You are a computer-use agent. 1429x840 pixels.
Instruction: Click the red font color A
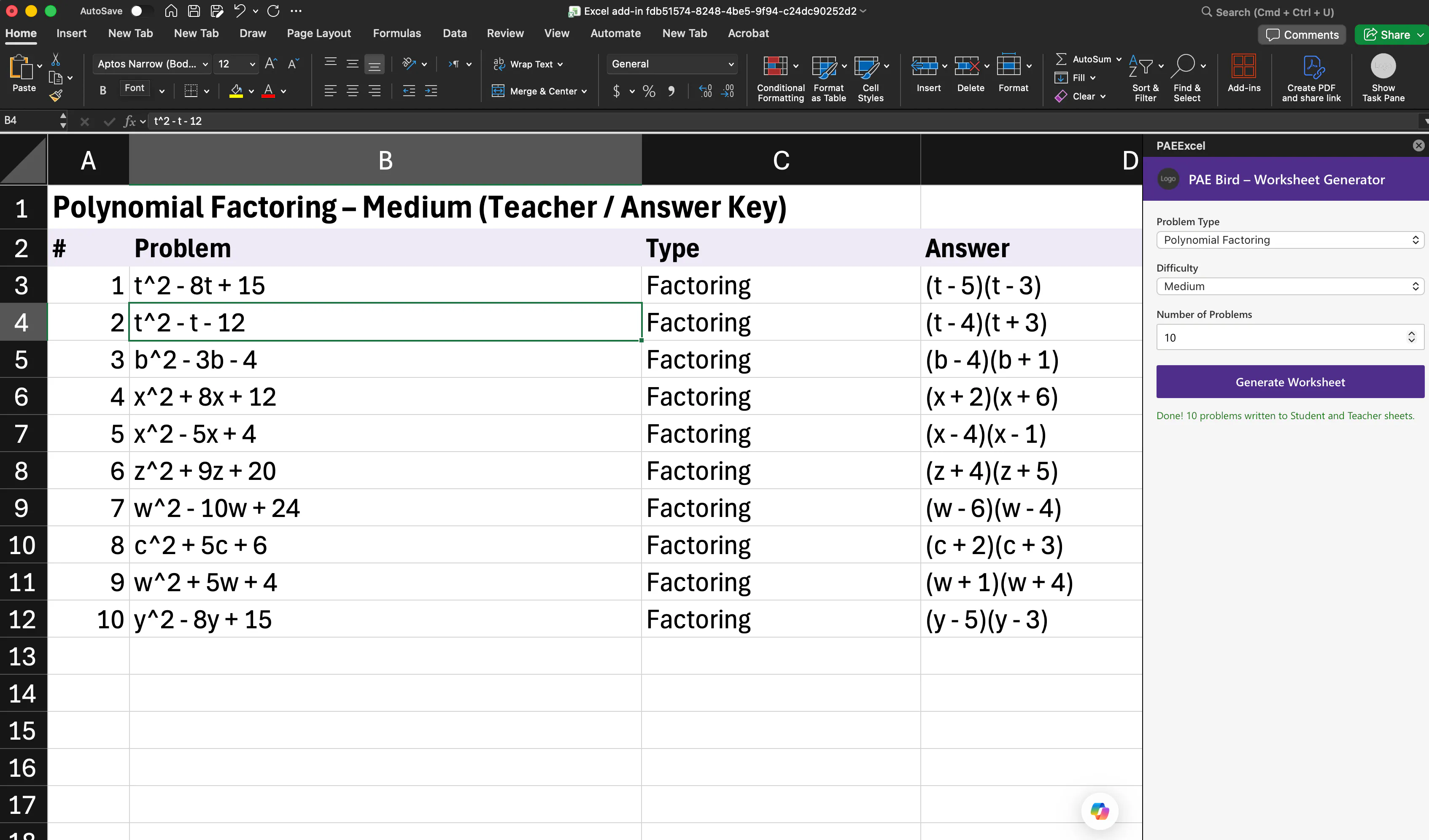269,91
